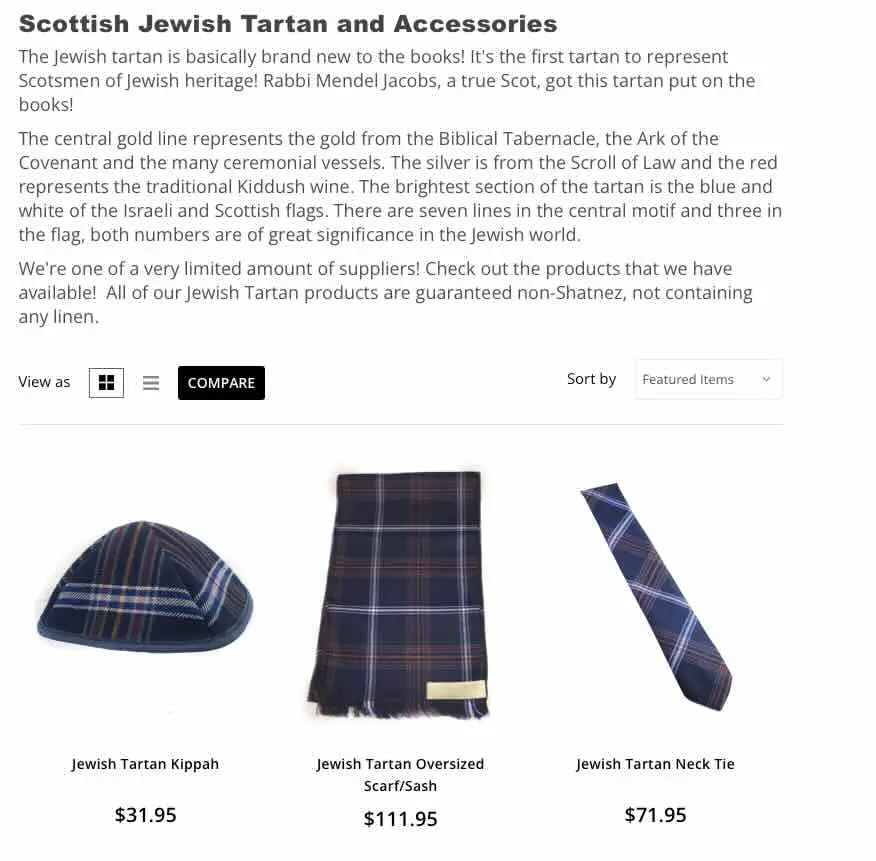Open the Jewish Tartan Neck Tie image

click(x=656, y=596)
